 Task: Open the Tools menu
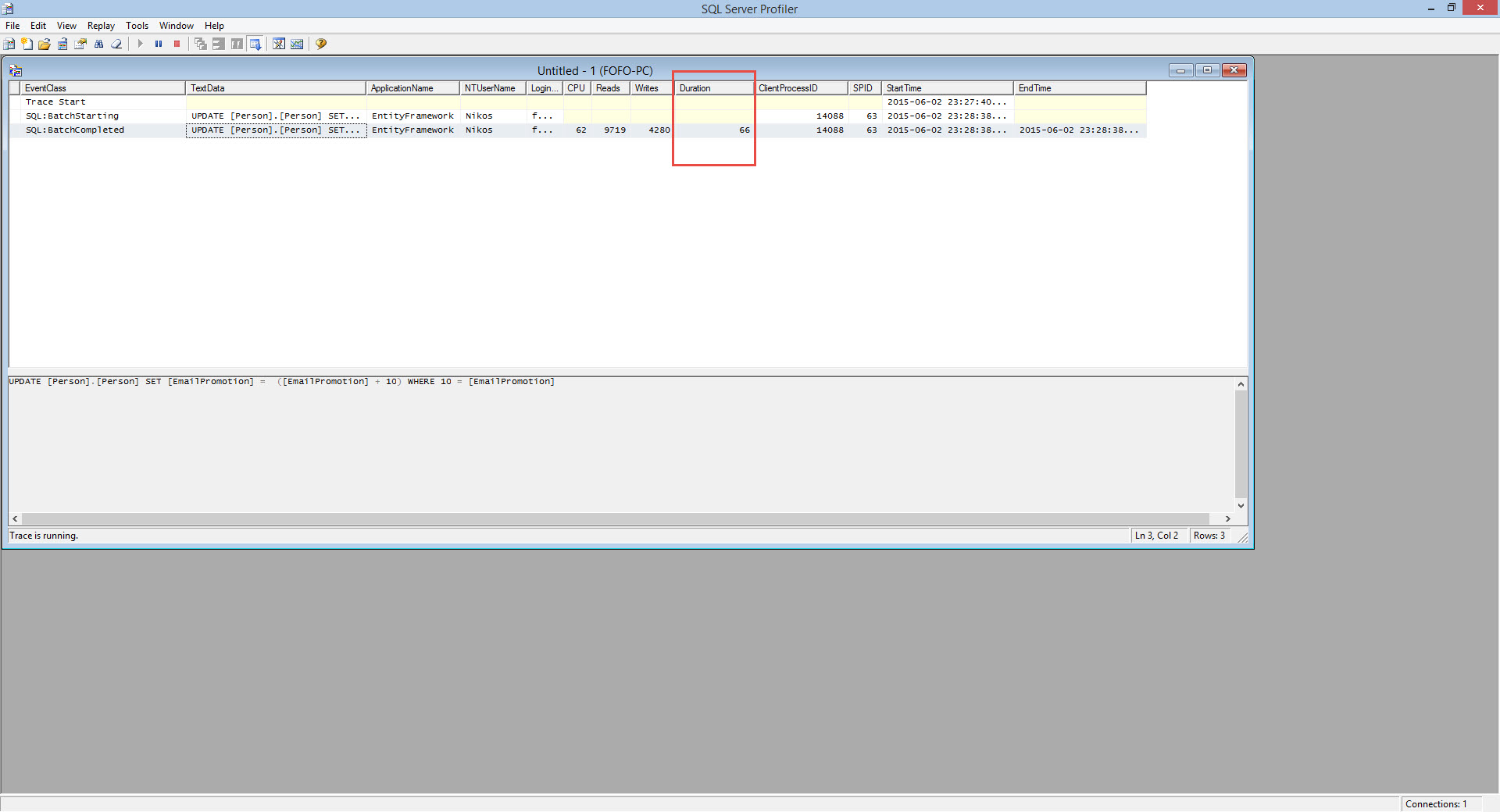pyautogui.click(x=137, y=26)
